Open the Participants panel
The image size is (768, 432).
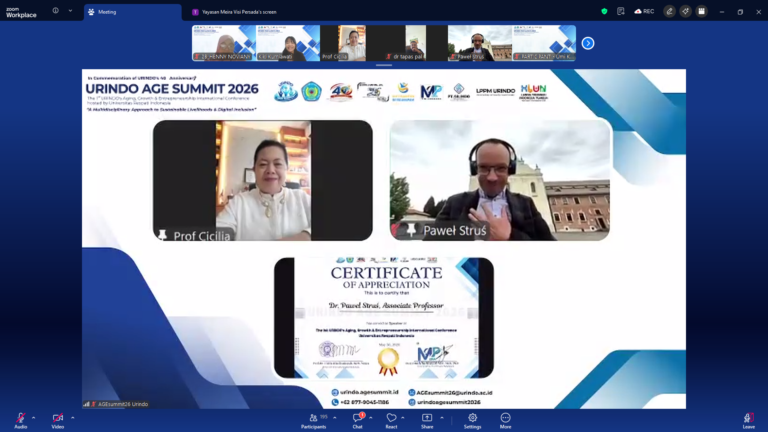[313, 420]
